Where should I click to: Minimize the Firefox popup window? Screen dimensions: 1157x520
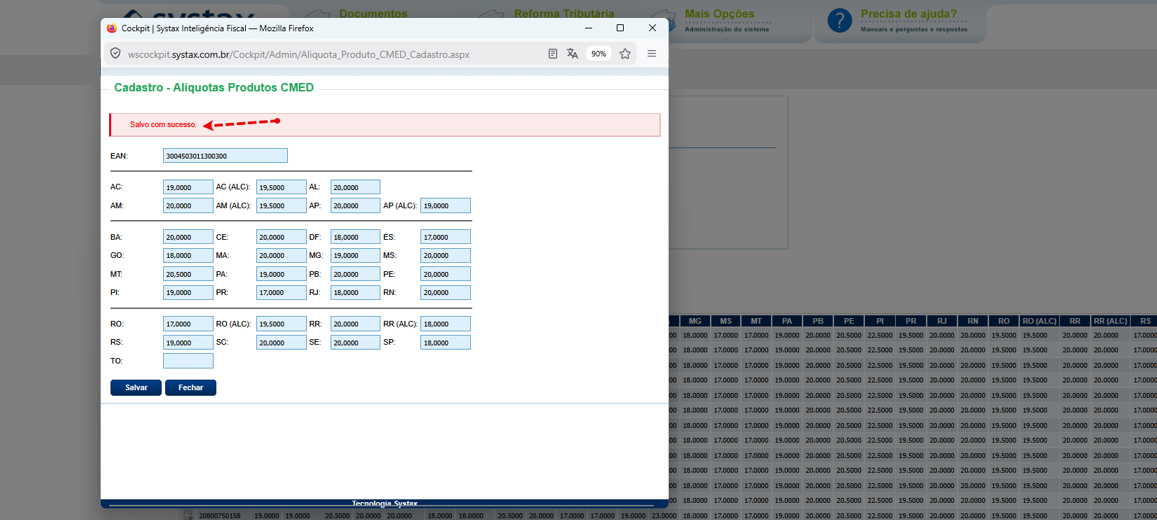(x=588, y=27)
